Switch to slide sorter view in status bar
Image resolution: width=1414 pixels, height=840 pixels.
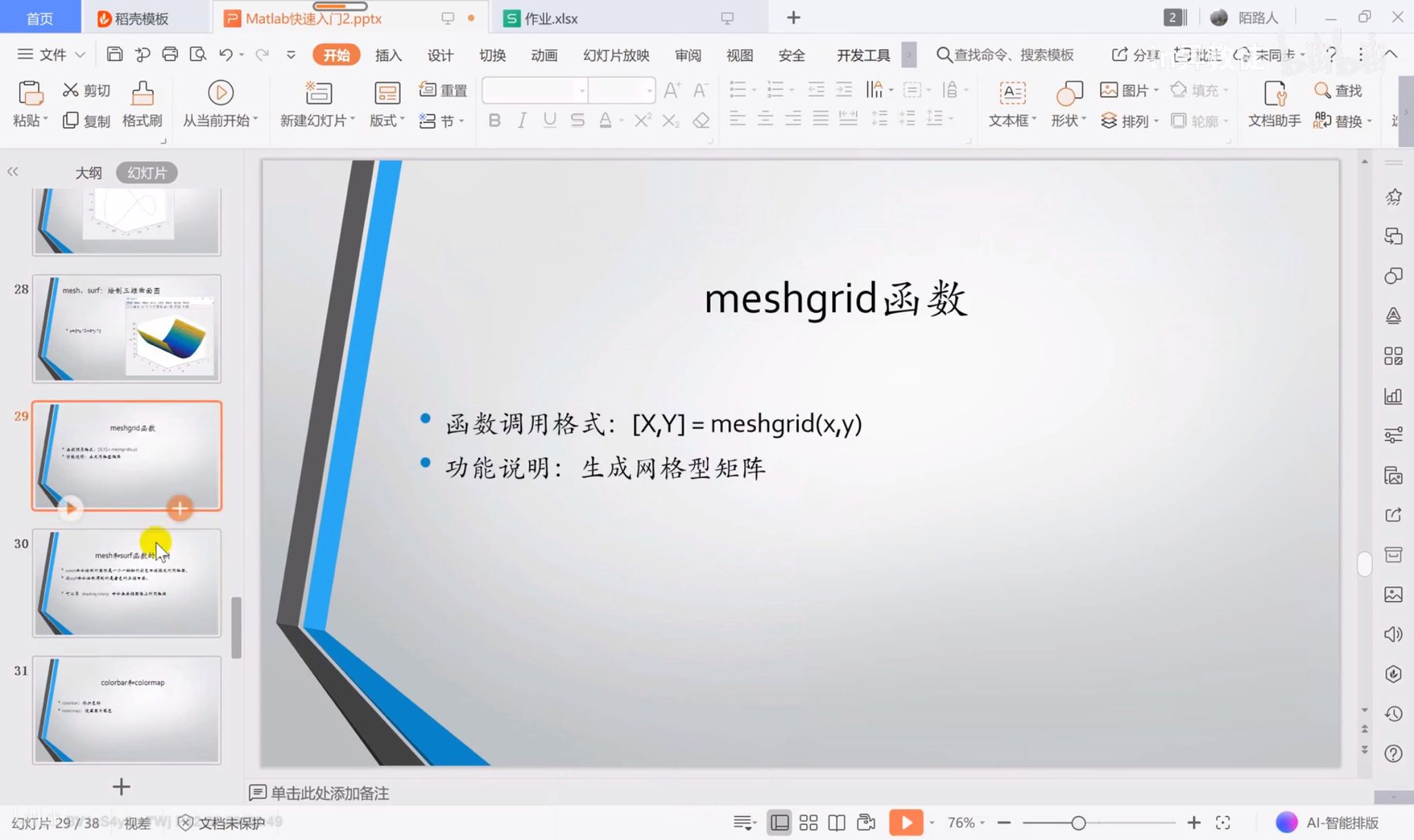(x=808, y=823)
